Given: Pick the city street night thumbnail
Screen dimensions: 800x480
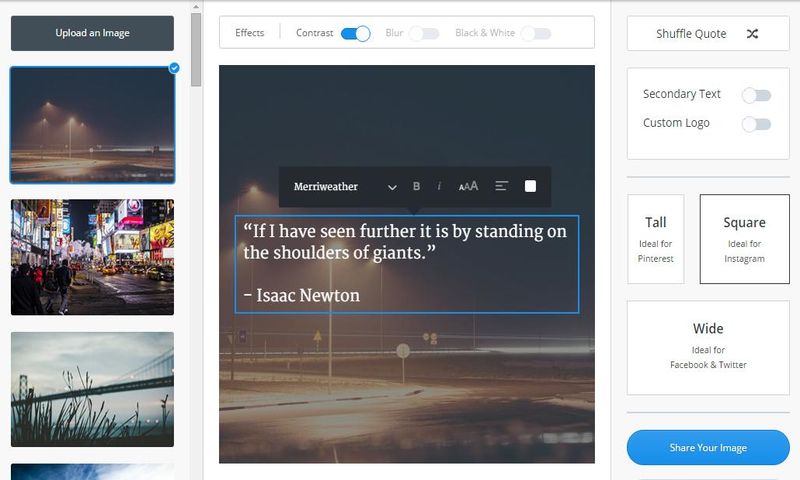Looking at the screenshot, I should pyautogui.click(x=92, y=257).
